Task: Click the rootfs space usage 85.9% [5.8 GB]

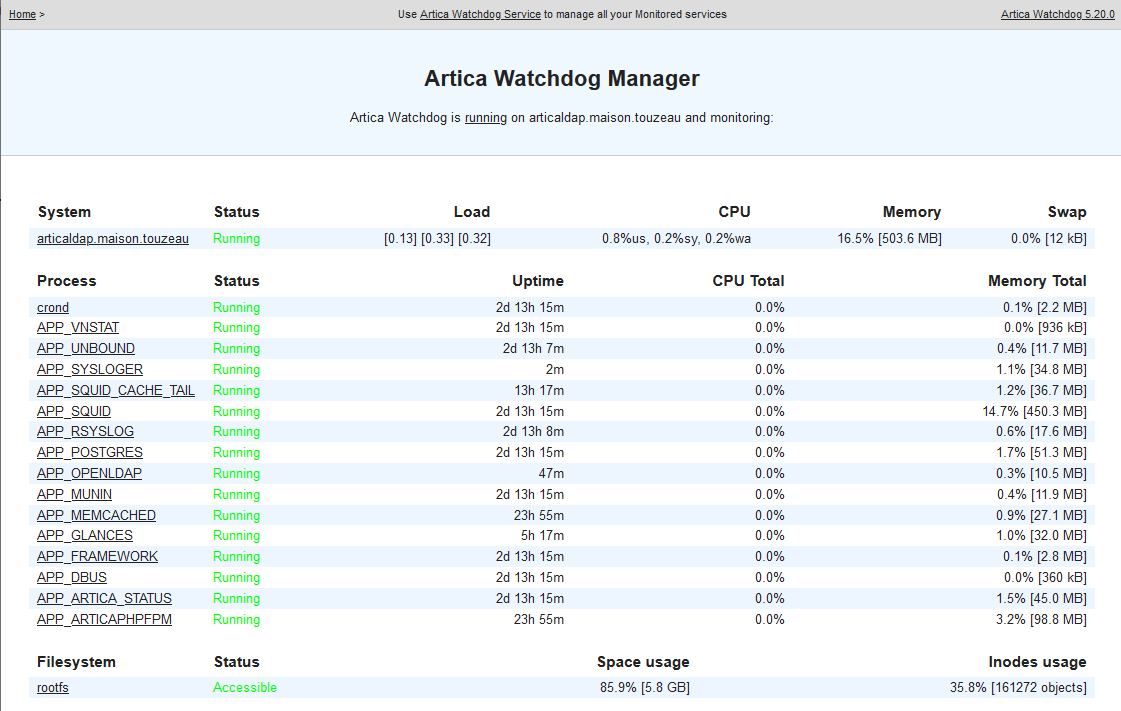Action: [x=645, y=687]
